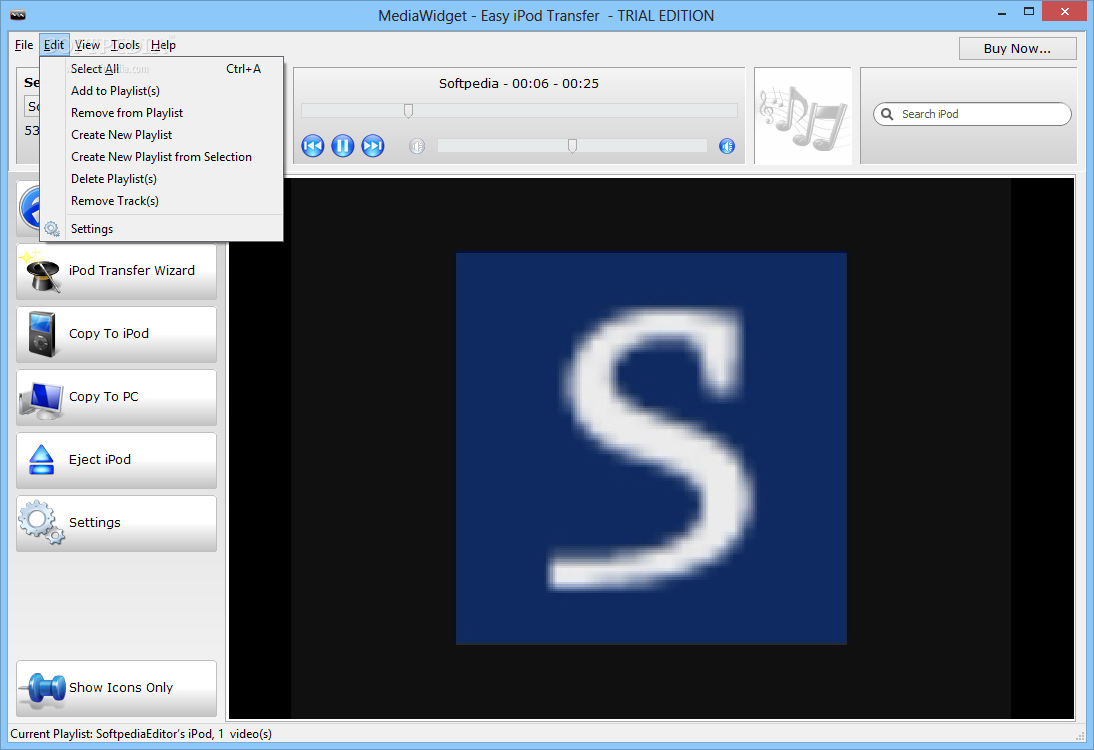Choose Create New Playlist entry
The width and height of the screenshot is (1094, 750).
click(161, 135)
